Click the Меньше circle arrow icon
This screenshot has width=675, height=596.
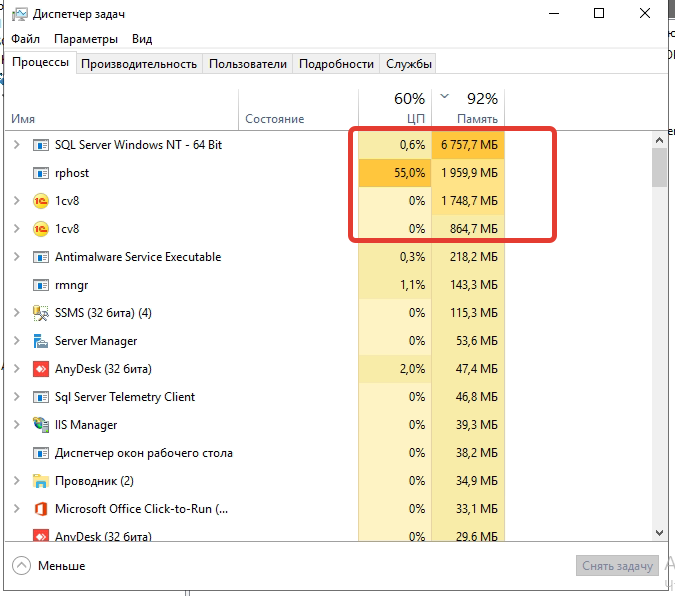[21, 566]
